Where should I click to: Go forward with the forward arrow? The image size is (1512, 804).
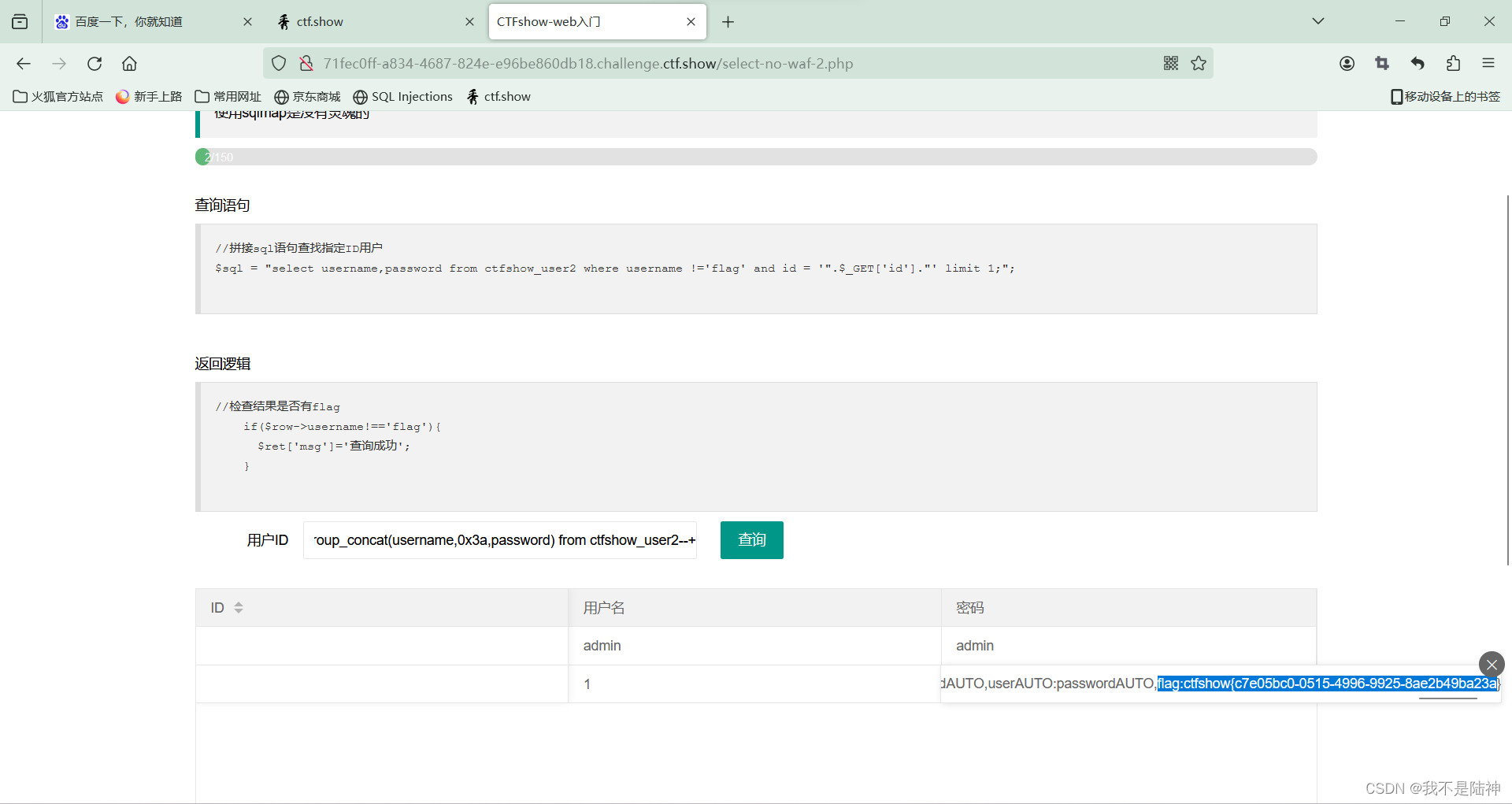coord(59,64)
